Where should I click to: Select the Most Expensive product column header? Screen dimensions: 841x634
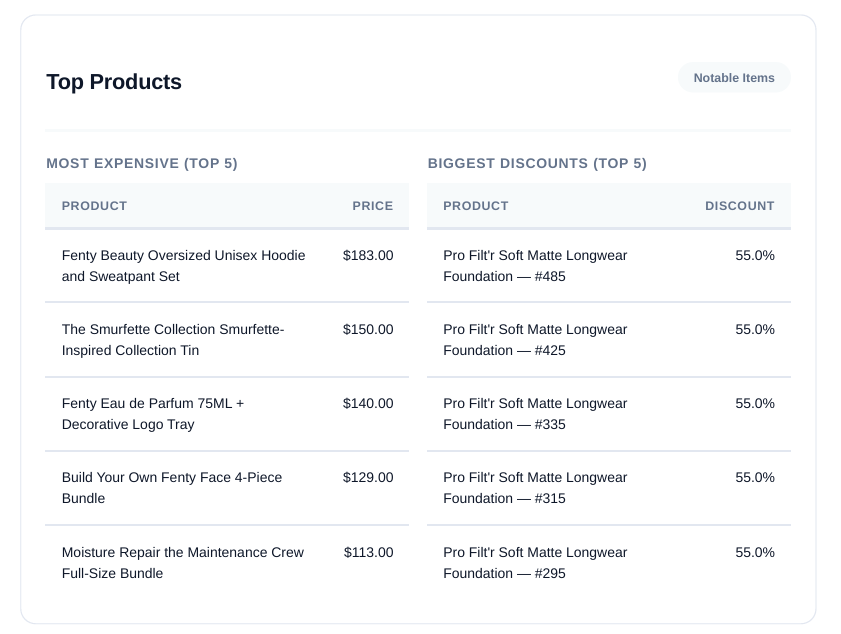(94, 206)
